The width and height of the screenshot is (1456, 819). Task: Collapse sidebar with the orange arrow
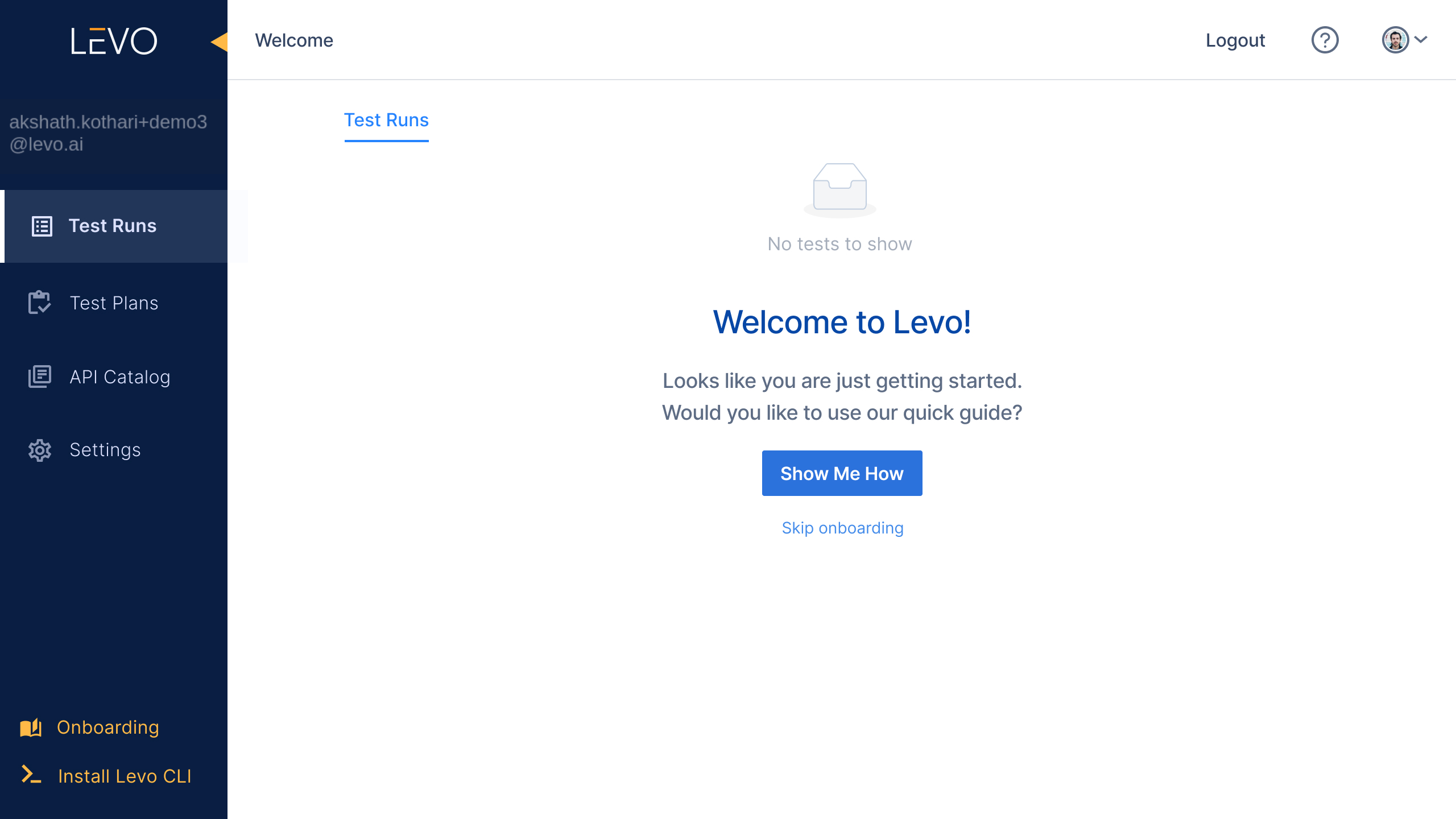[x=220, y=42]
